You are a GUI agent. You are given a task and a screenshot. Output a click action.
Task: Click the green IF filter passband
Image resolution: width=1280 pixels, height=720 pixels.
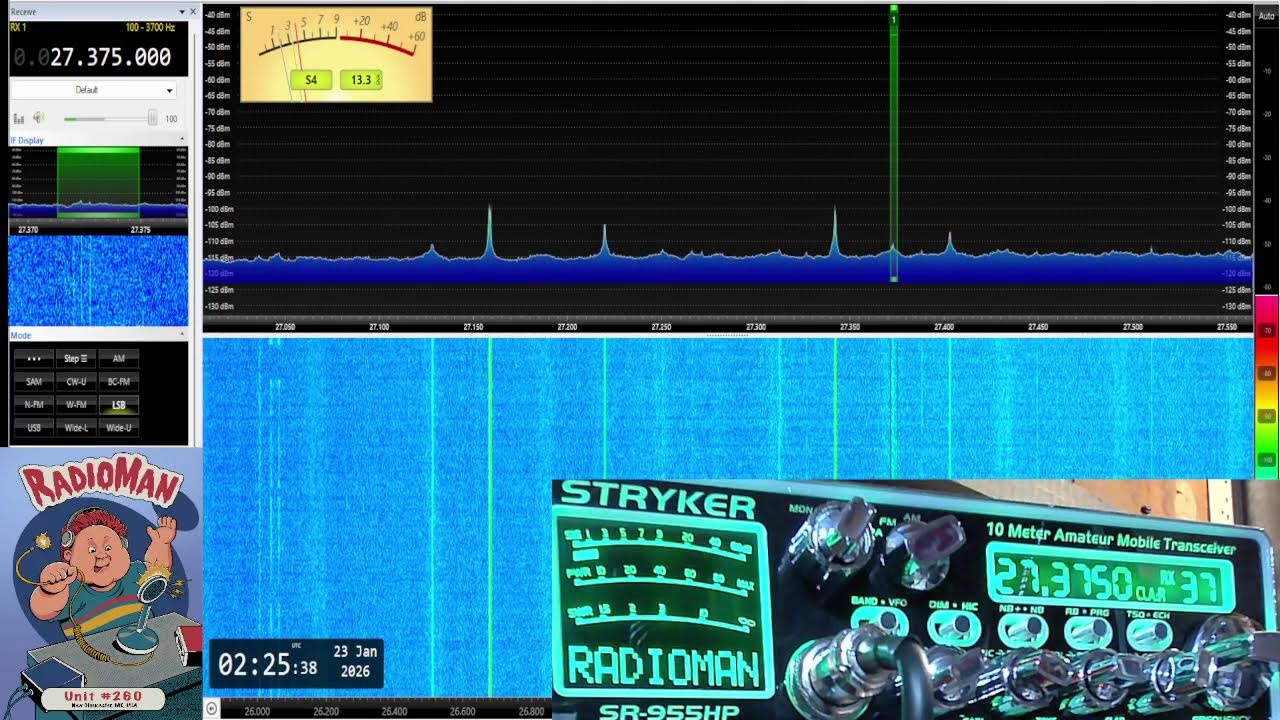tap(98, 182)
